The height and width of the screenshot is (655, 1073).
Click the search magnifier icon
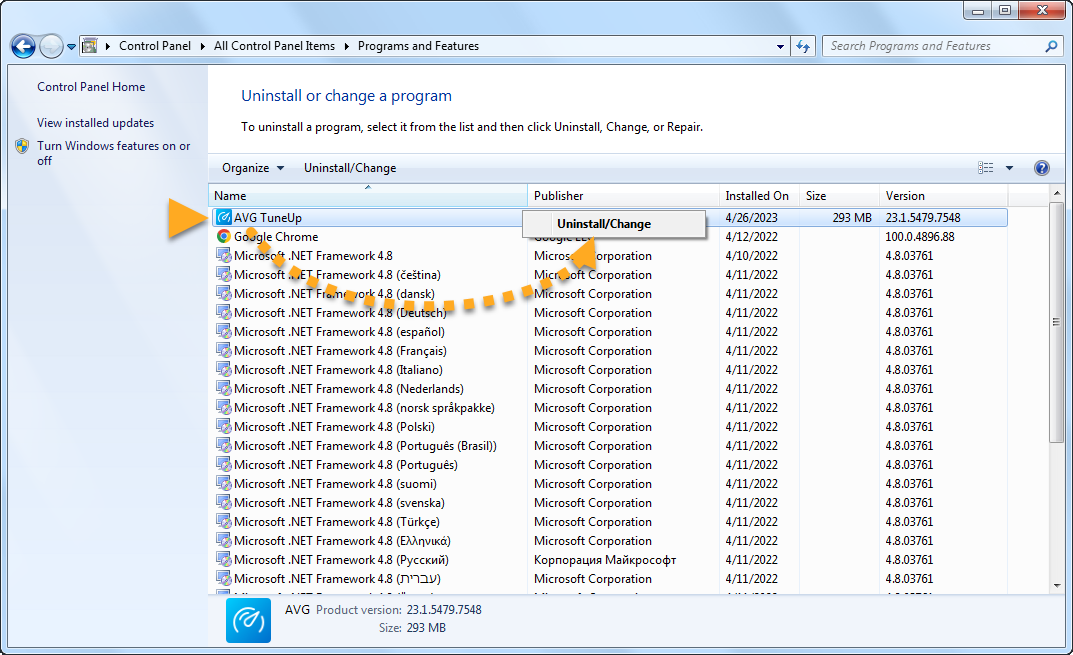point(1051,46)
